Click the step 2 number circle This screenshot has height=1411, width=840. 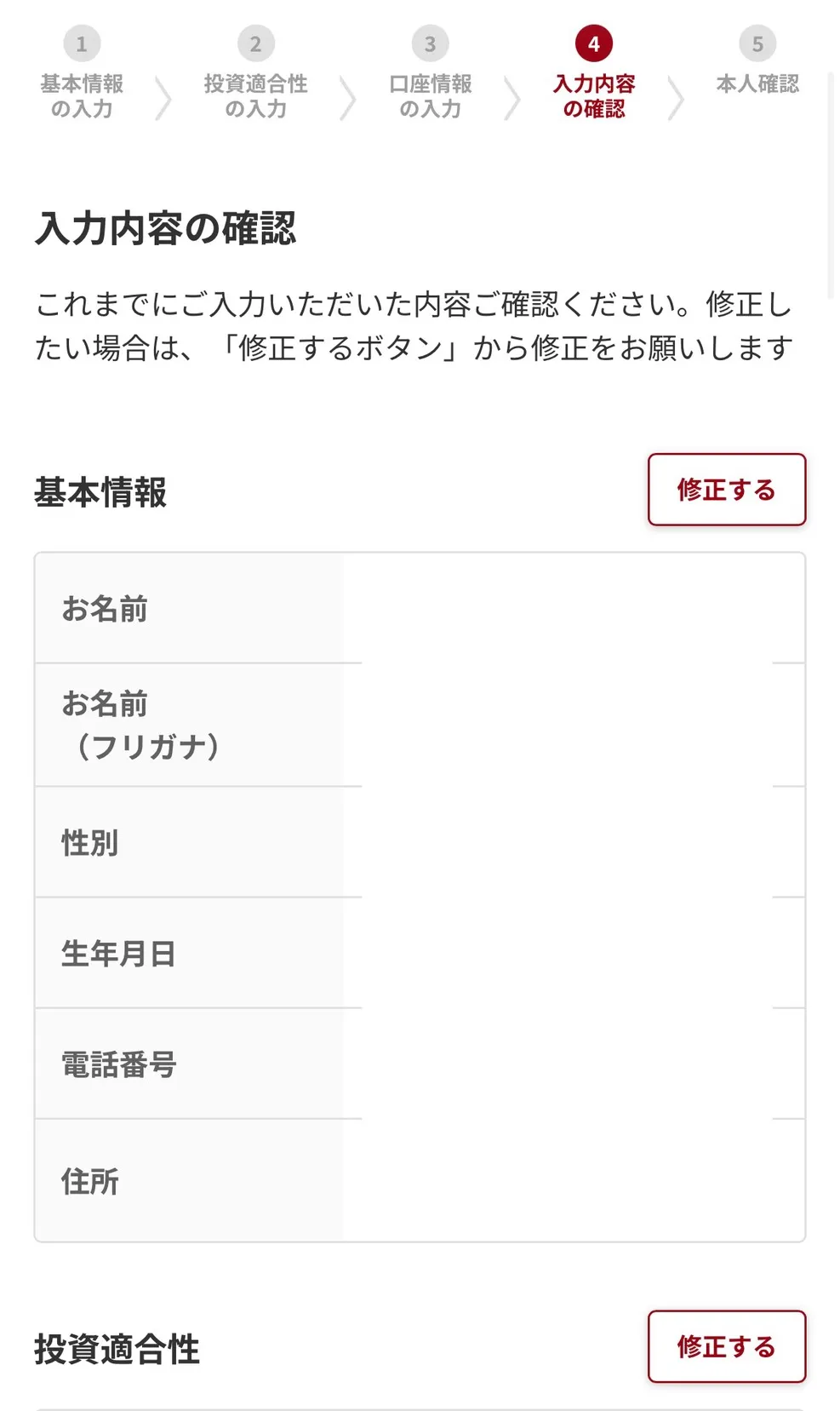tap(255, 43)
